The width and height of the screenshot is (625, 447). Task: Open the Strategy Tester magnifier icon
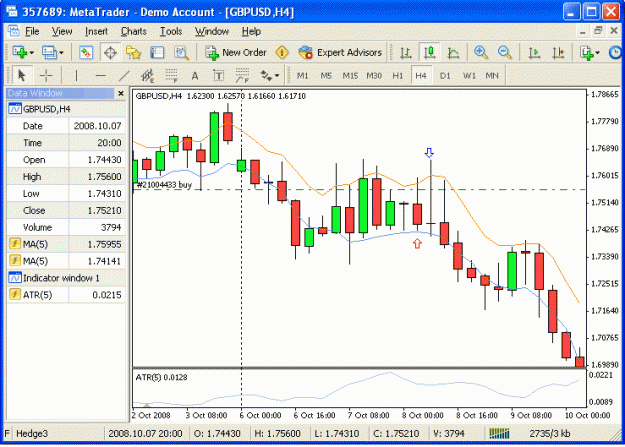tap(181, 52)
